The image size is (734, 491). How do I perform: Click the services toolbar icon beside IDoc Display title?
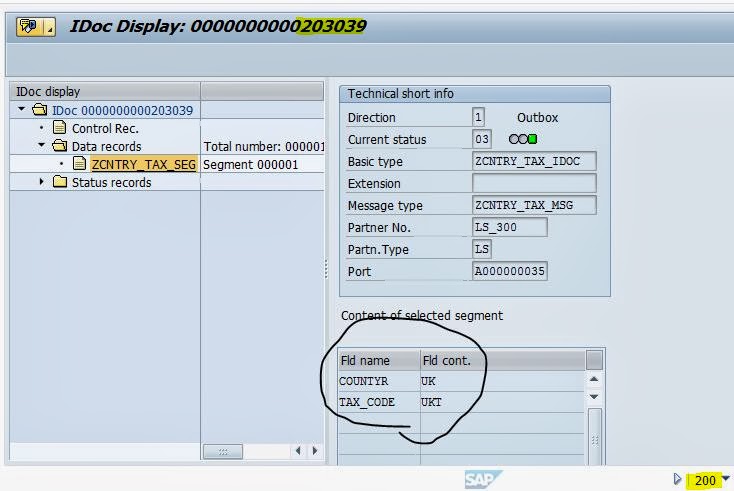29,27
